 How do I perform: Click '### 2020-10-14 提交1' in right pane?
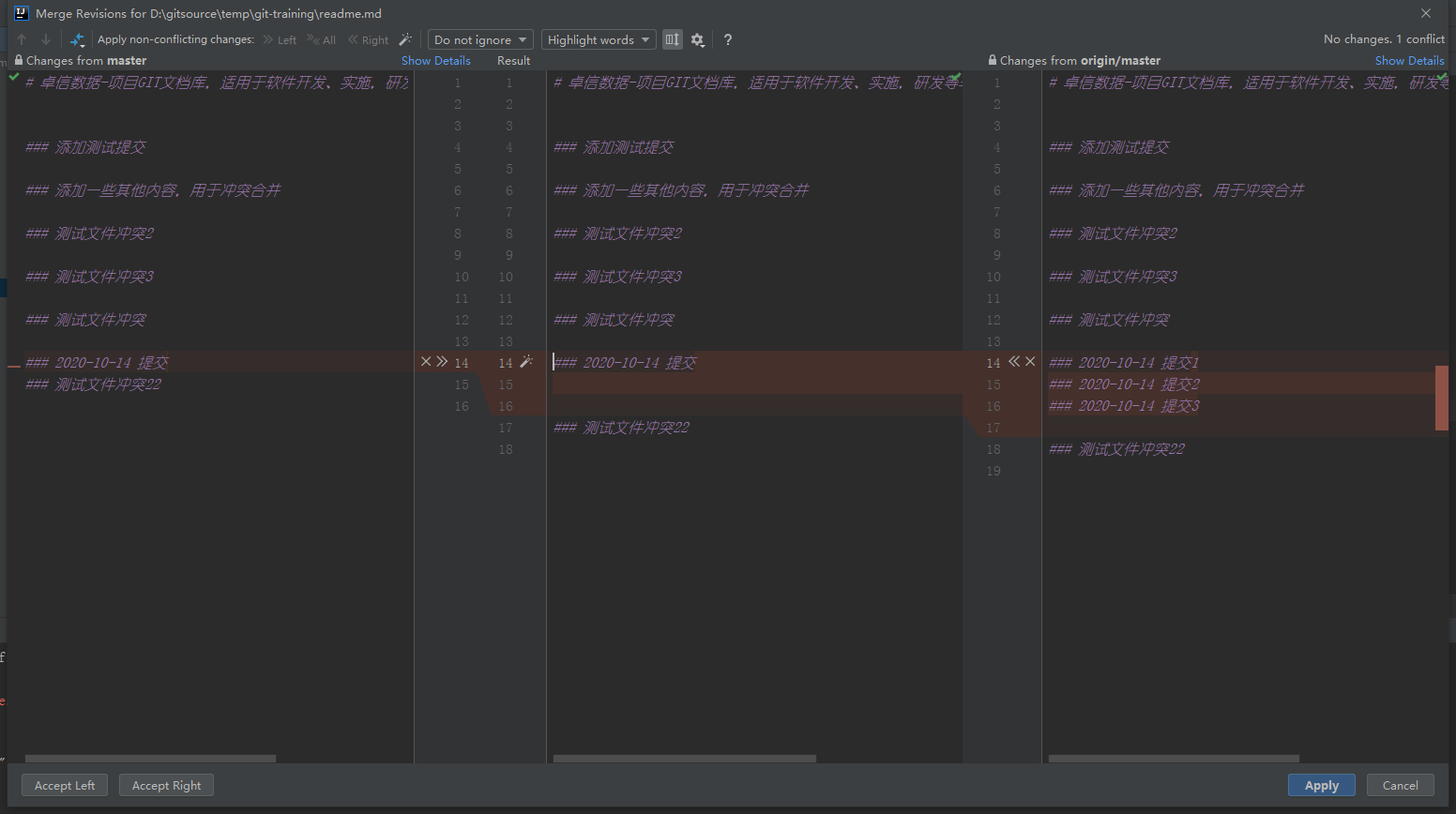tap(1124, 363)
